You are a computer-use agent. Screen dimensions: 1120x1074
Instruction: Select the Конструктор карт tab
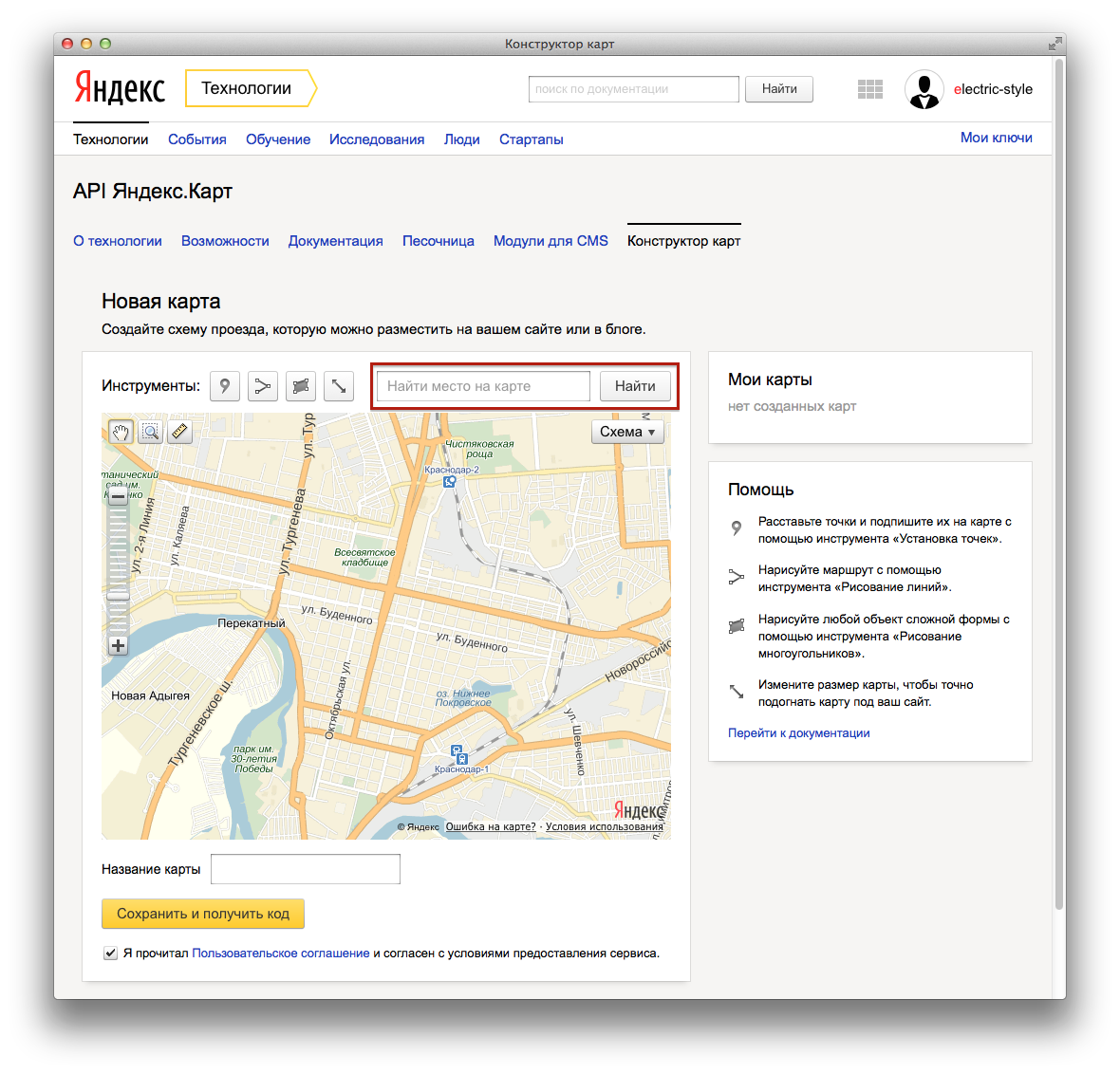point(683,241)
